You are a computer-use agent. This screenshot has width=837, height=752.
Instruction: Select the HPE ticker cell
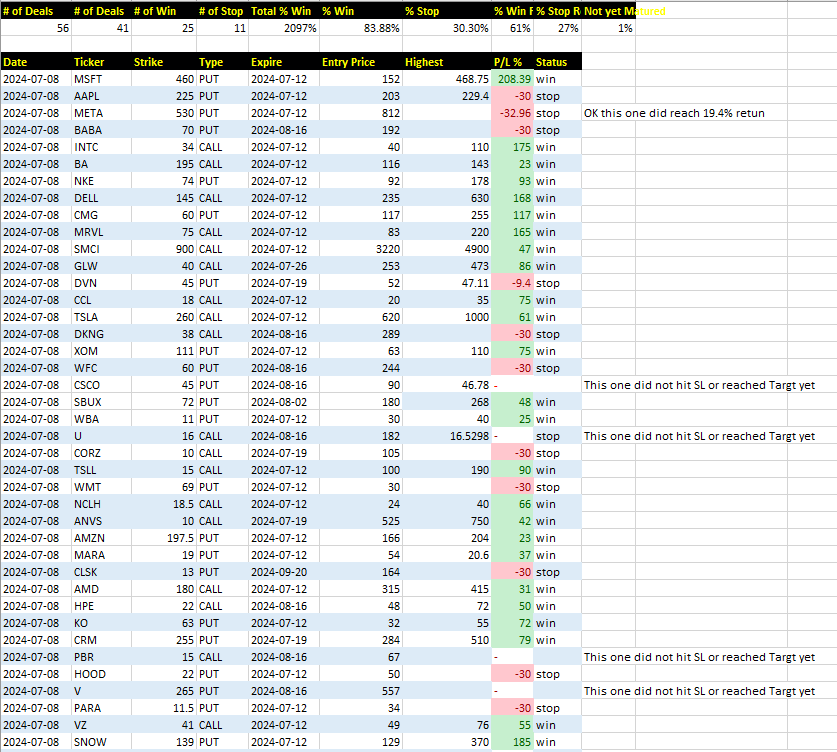pos(101,606)
